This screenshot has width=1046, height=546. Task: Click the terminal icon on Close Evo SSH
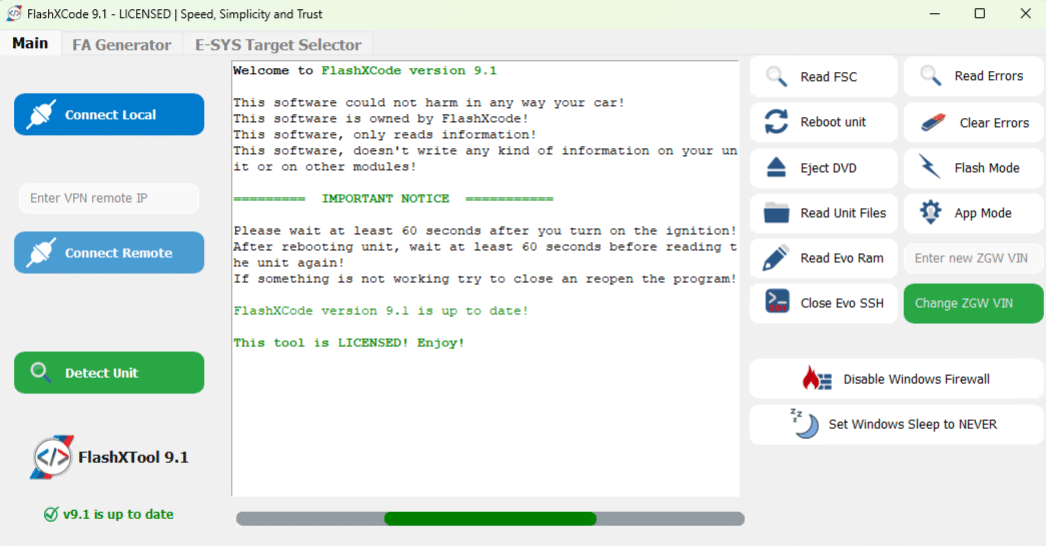coord(776,303)
